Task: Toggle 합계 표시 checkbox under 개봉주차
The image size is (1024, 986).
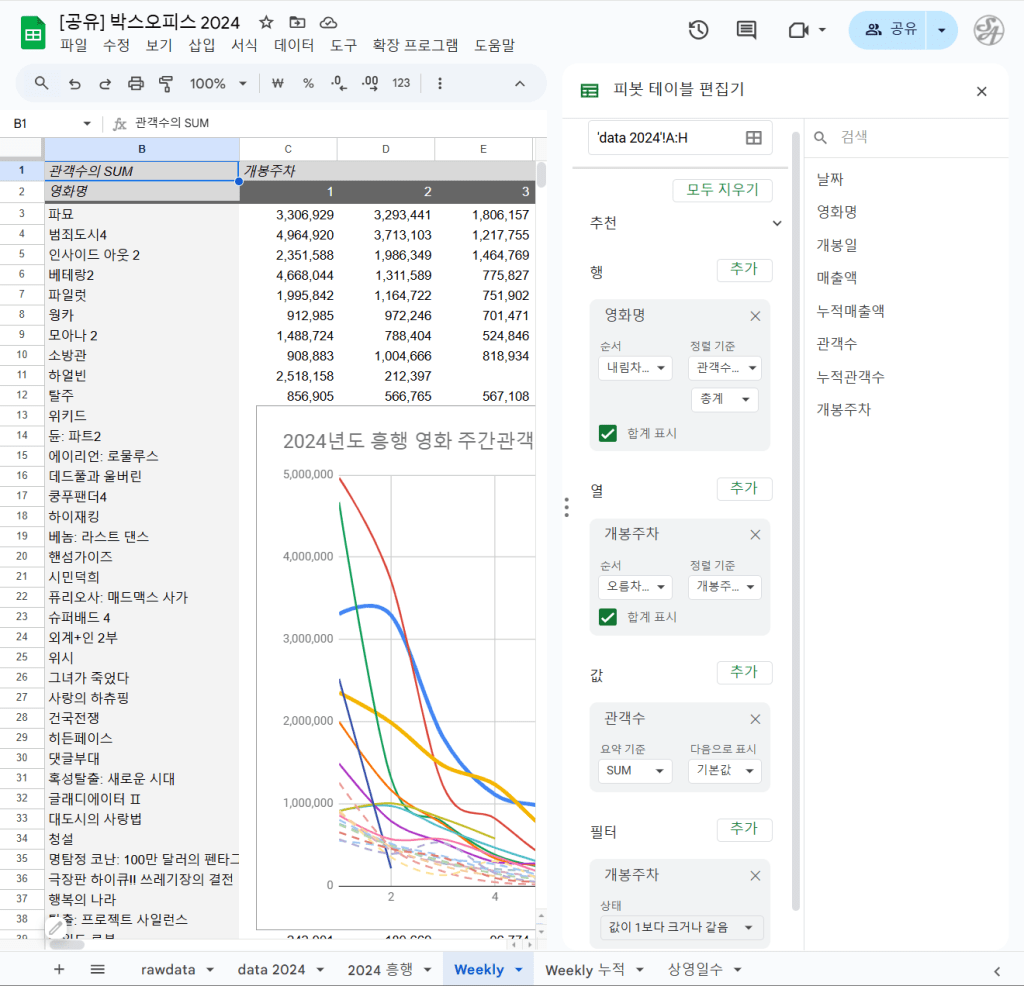Action: click(607, 617)
